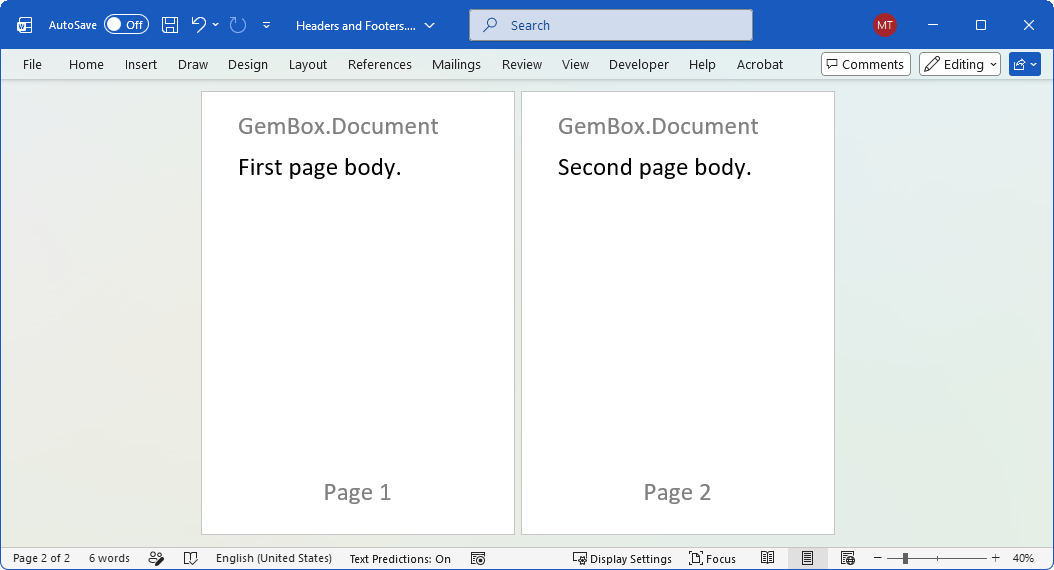Undo the last action

point(198,25)
